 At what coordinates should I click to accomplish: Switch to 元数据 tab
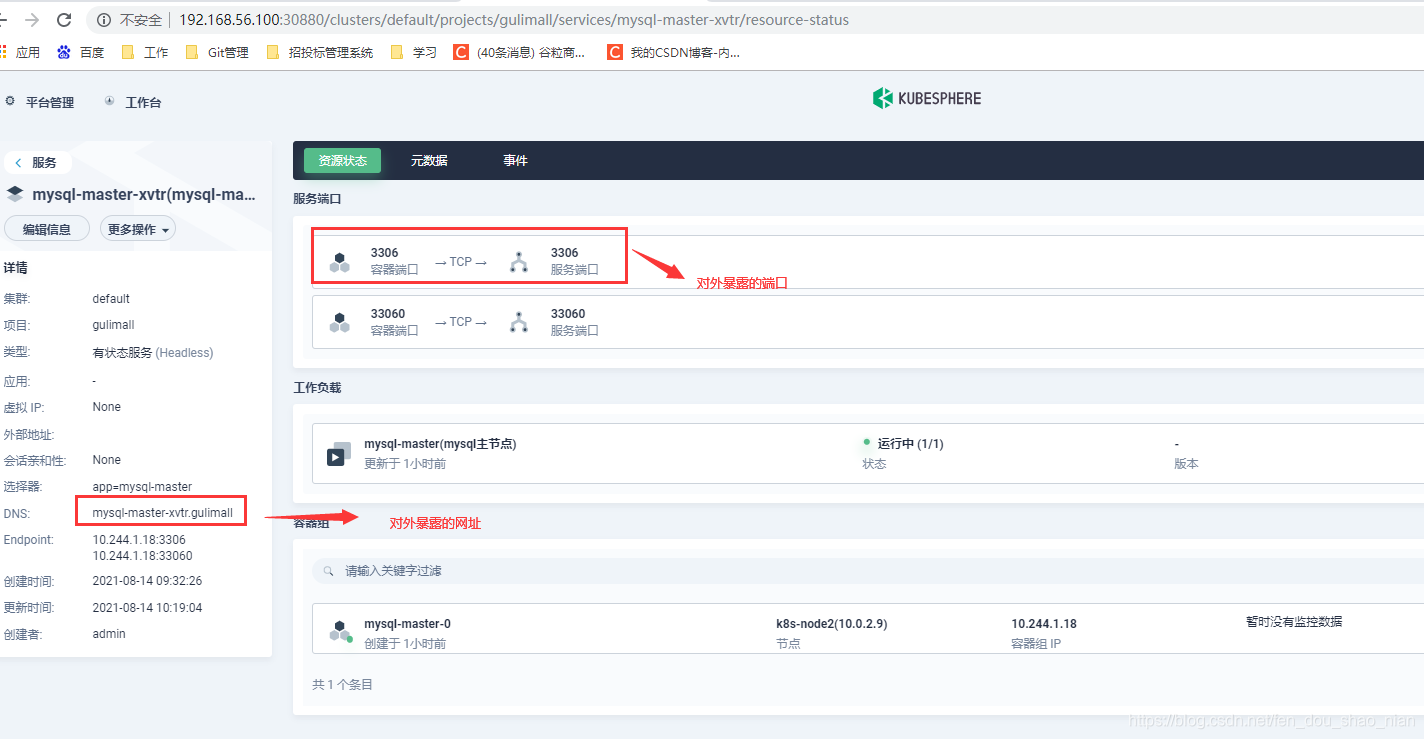pyautogui.click(x=429, y=160)
